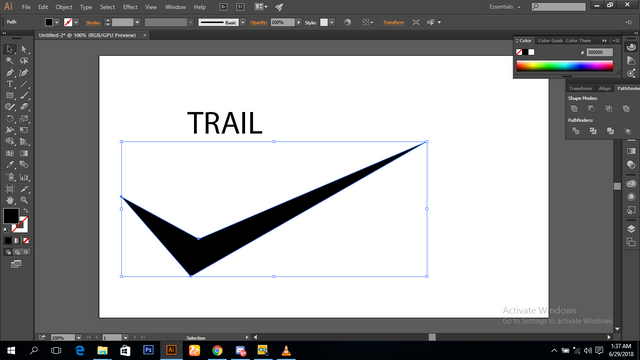Pick the Gradient tool

[24, 153]
